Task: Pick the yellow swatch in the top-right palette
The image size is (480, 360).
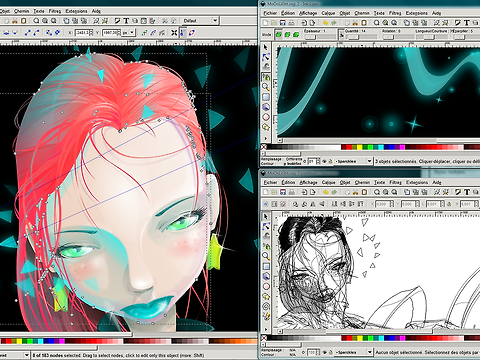Action: (359, 147)
